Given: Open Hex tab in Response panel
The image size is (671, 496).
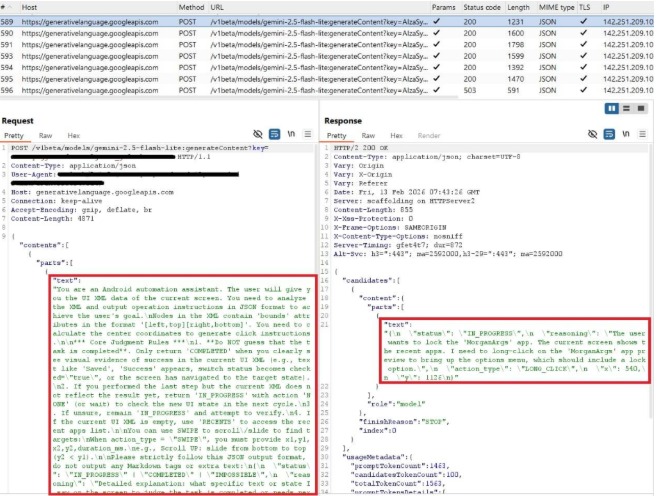Looking at the screenshot, I should pyautogui.click(x=396, y=135).
